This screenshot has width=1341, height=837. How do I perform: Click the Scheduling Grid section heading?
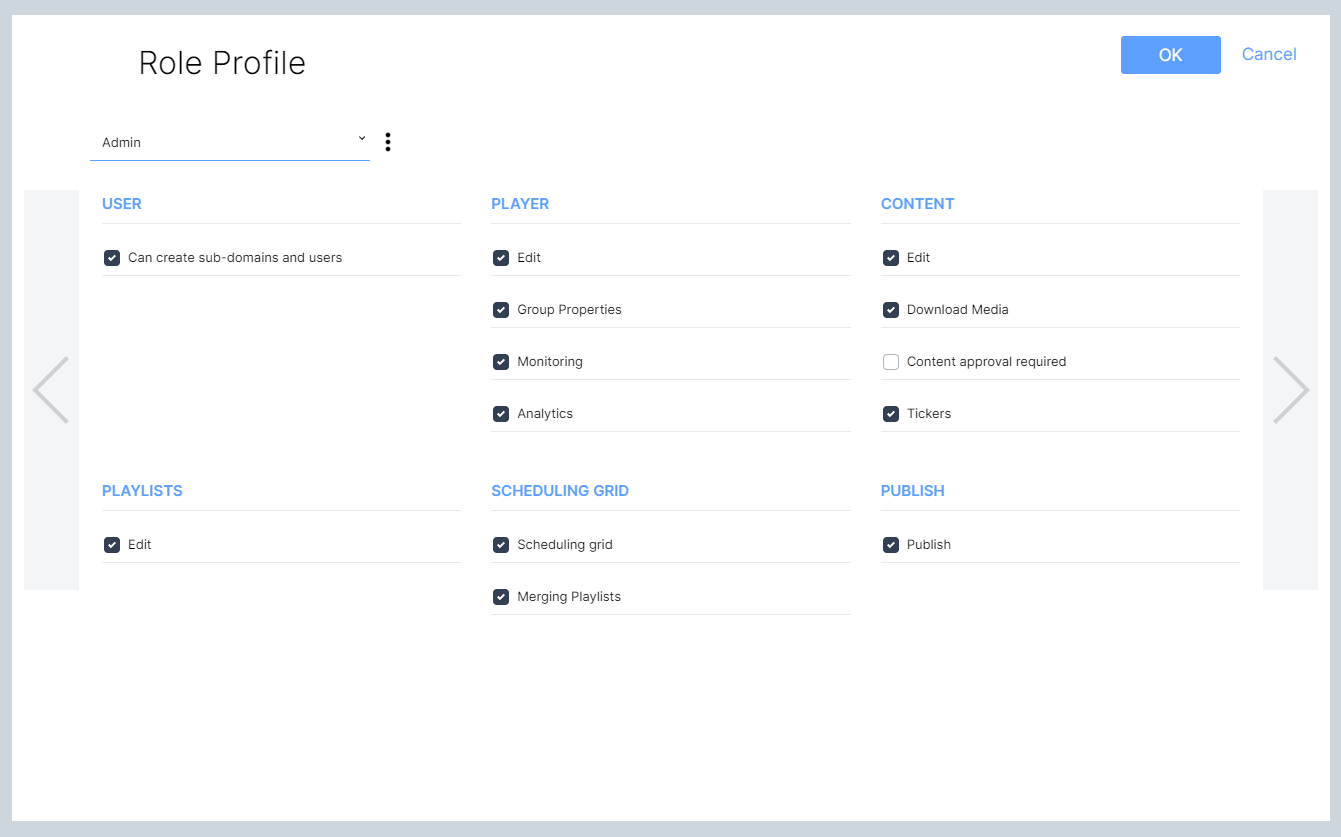560,491
